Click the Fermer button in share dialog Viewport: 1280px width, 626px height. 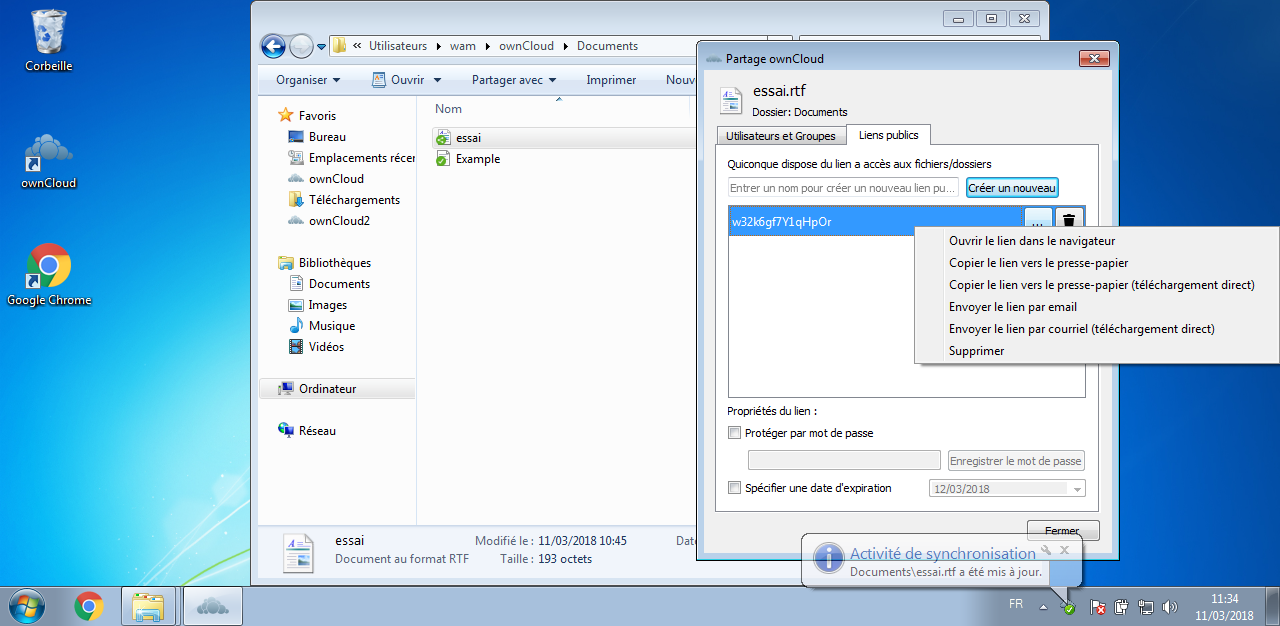[x=1063, y=531]
